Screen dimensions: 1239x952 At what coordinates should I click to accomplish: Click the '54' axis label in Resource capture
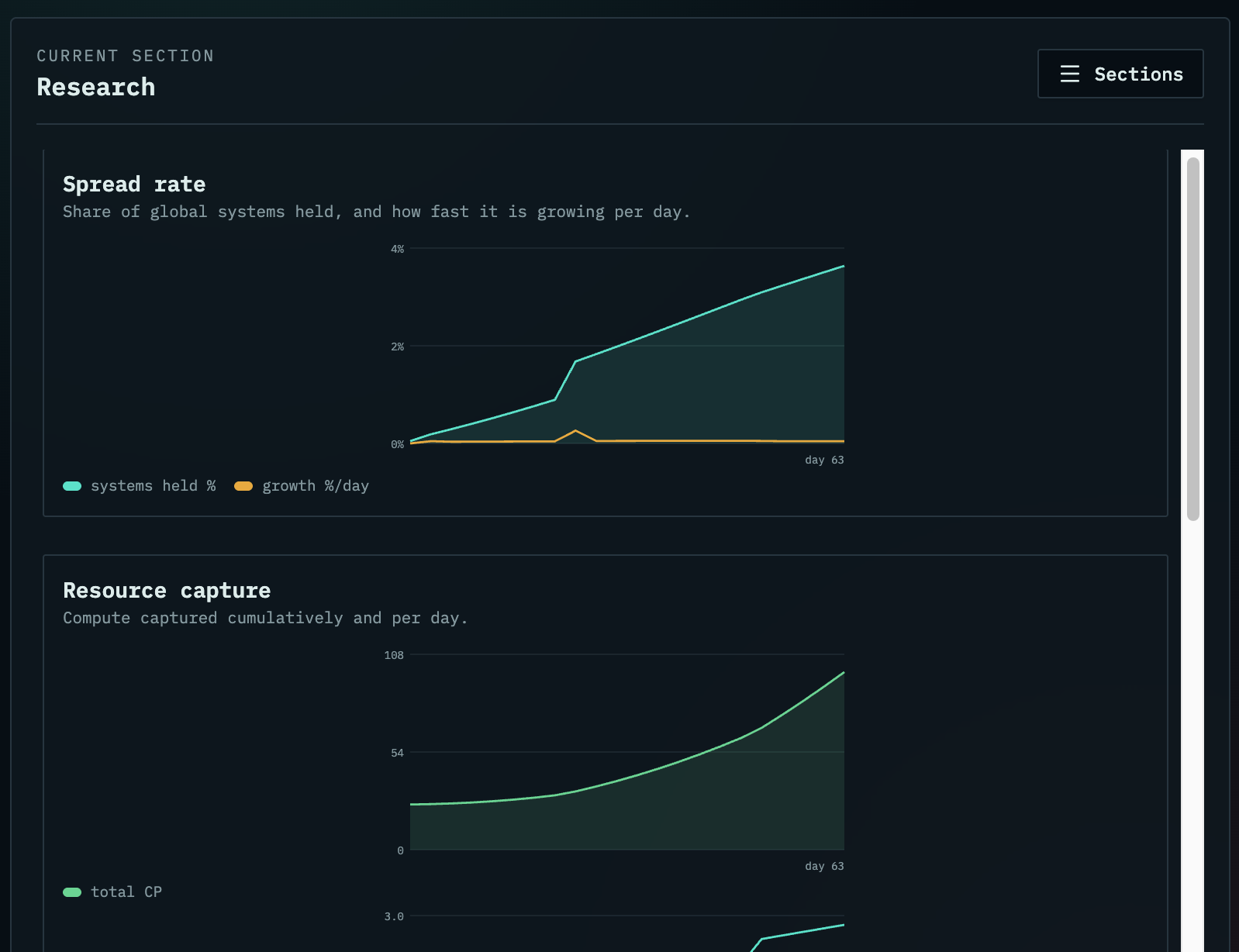tap(397, 753)
